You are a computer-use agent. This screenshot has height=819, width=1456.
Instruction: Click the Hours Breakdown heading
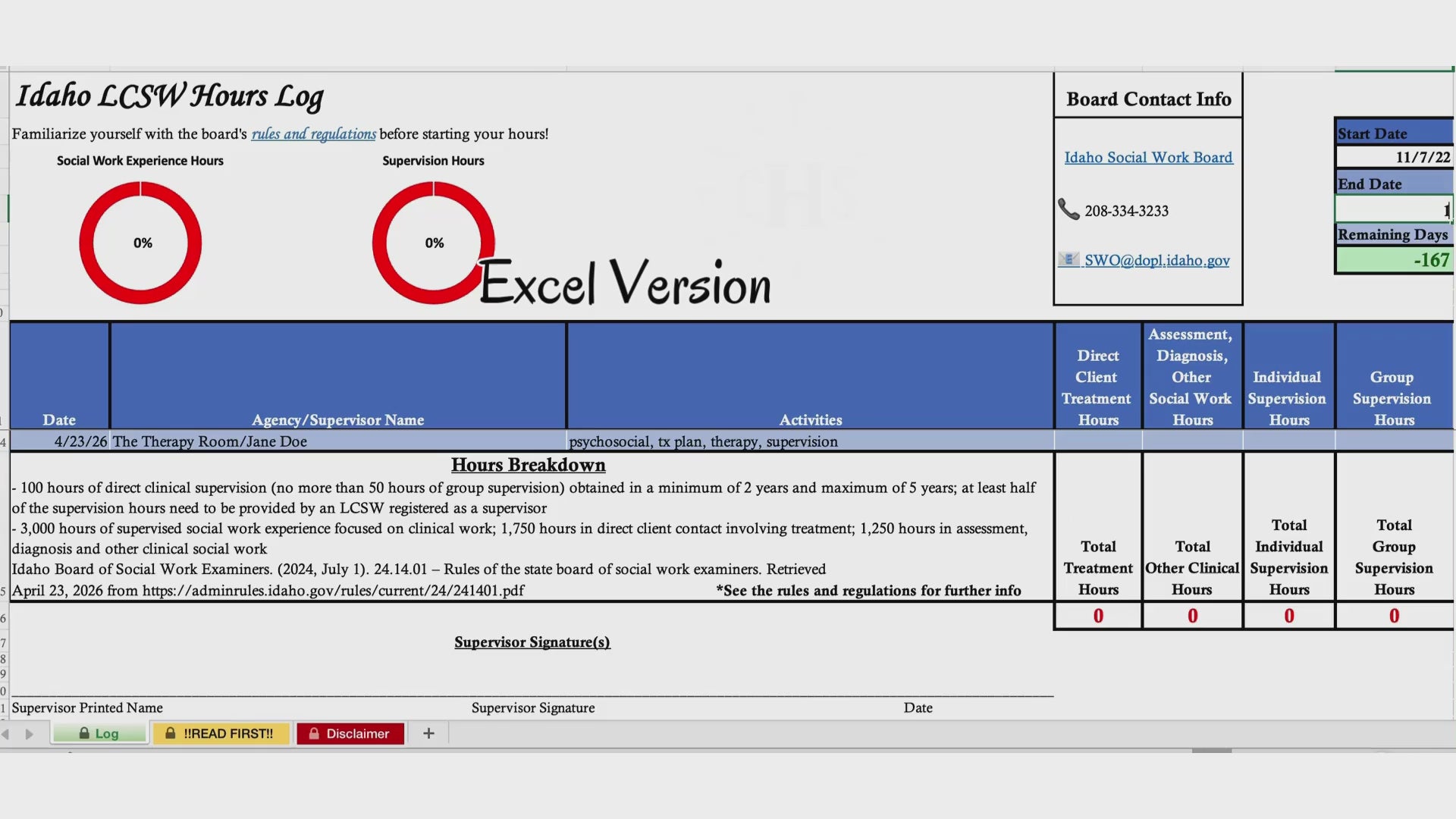pos(529,465)
